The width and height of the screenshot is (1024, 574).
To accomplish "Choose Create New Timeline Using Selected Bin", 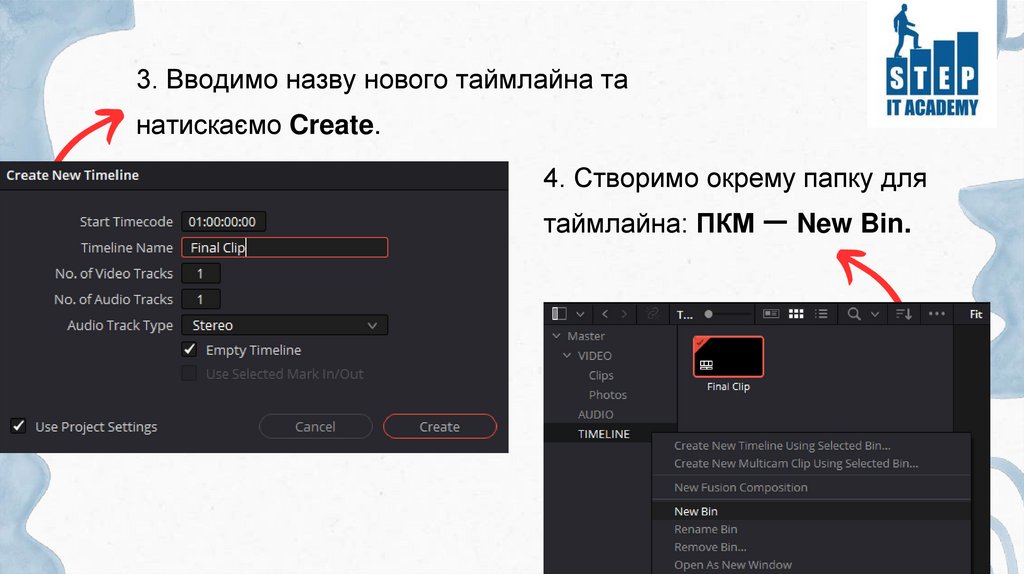I will pos(782,446).
